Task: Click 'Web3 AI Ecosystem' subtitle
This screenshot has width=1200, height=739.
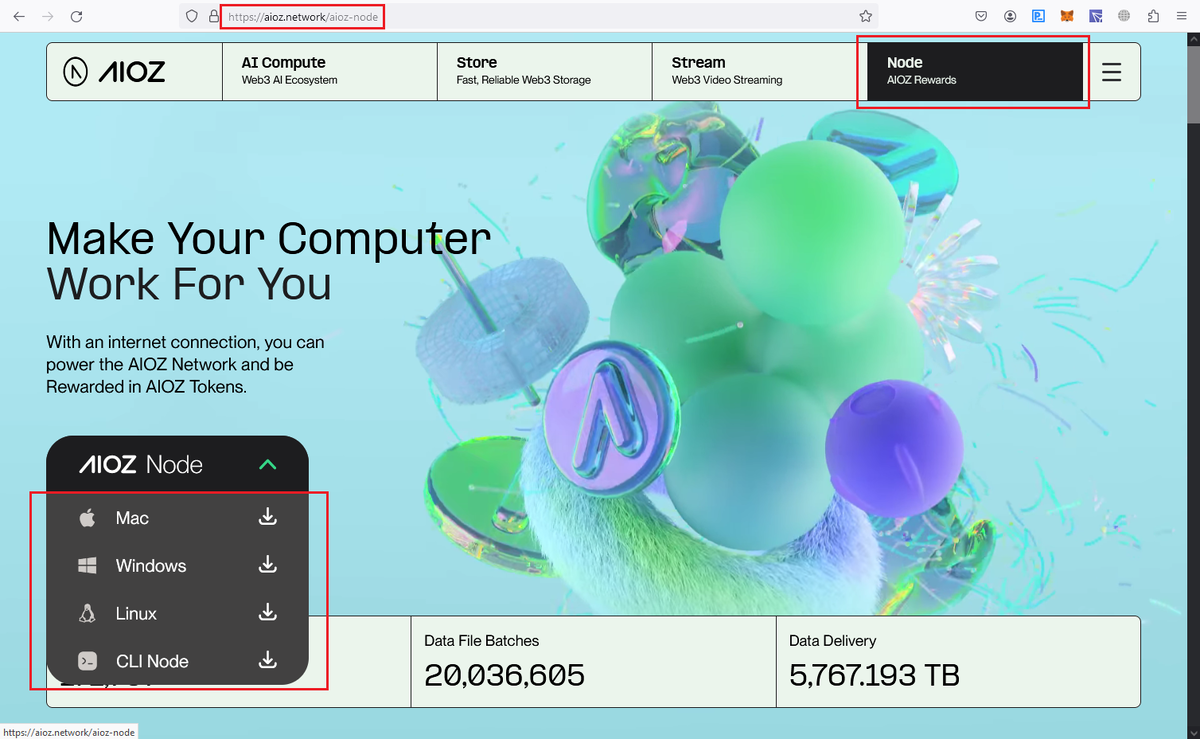Action: (289, 80)
